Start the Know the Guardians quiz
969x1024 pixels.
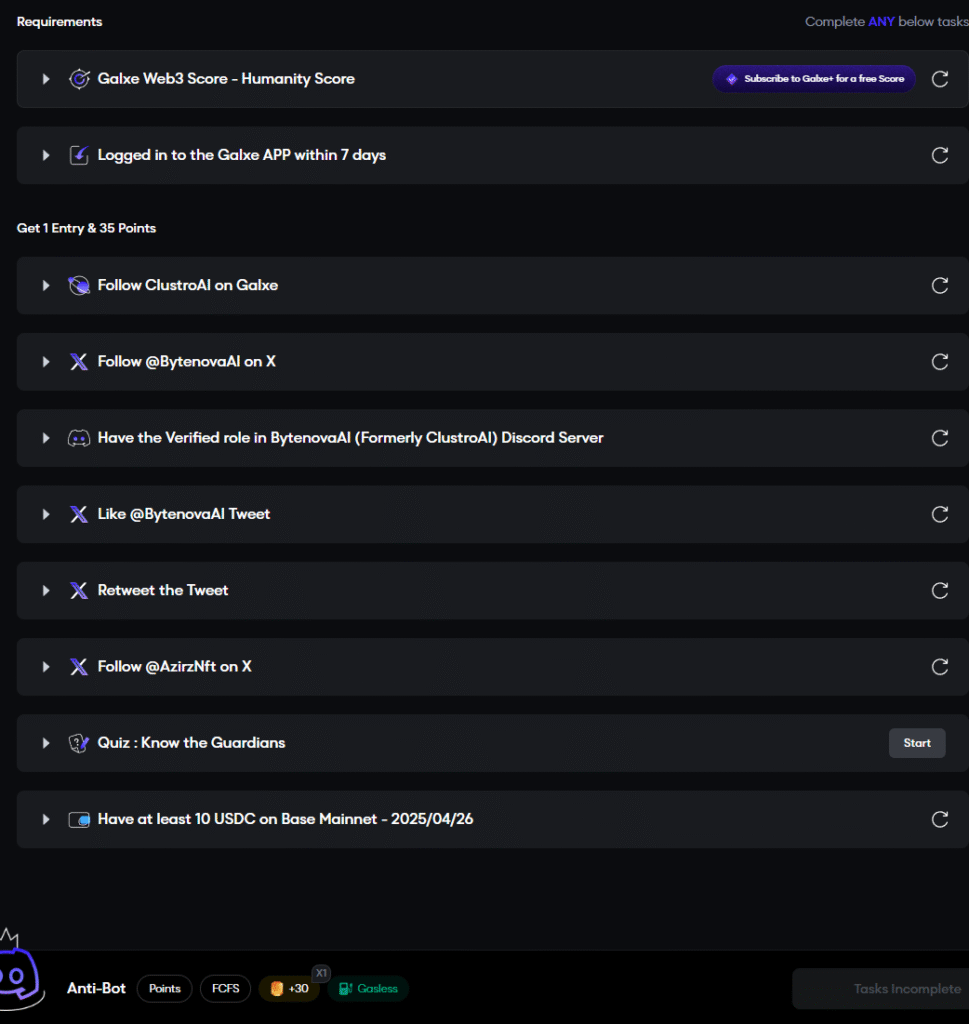(x=917, y=743)
